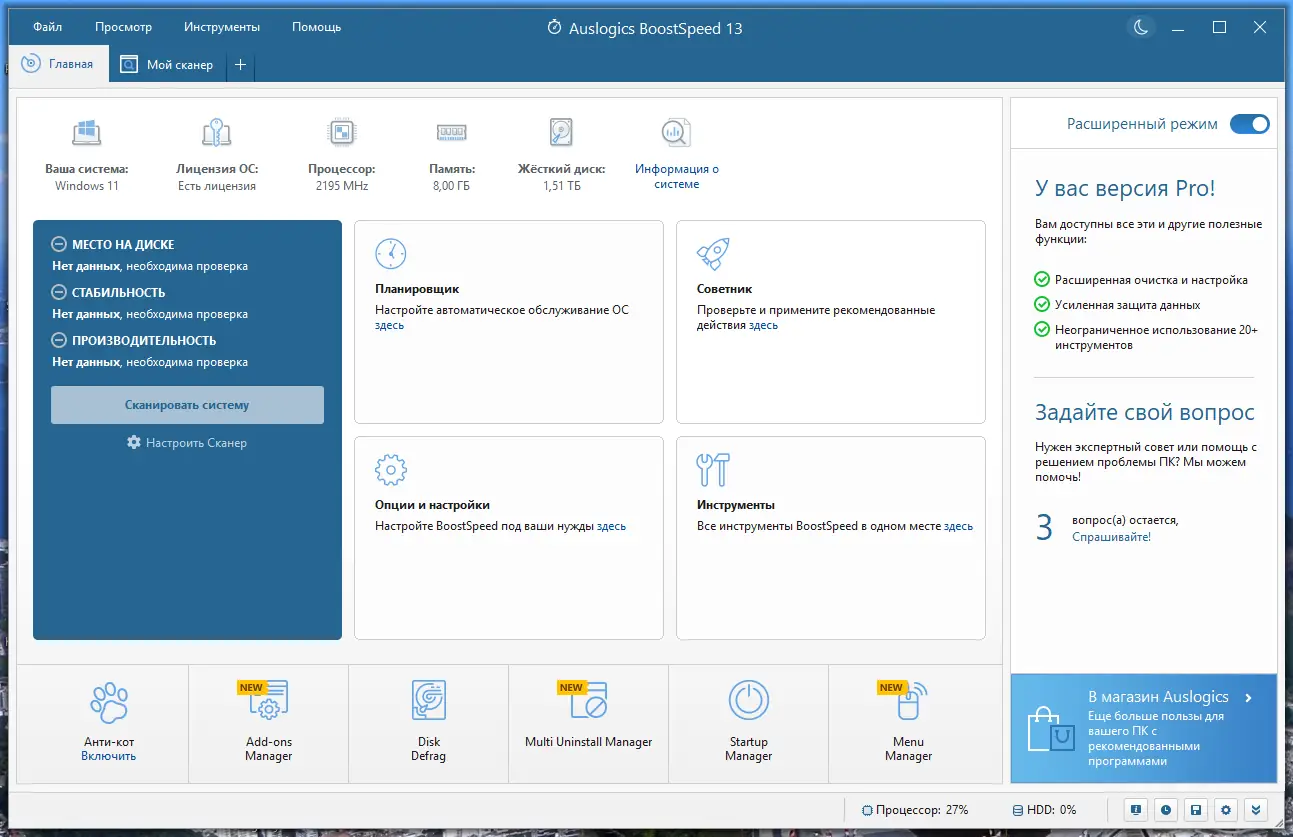Open the Disk Defrag tool icon
Screen dimensions: 1293x837
428,700
